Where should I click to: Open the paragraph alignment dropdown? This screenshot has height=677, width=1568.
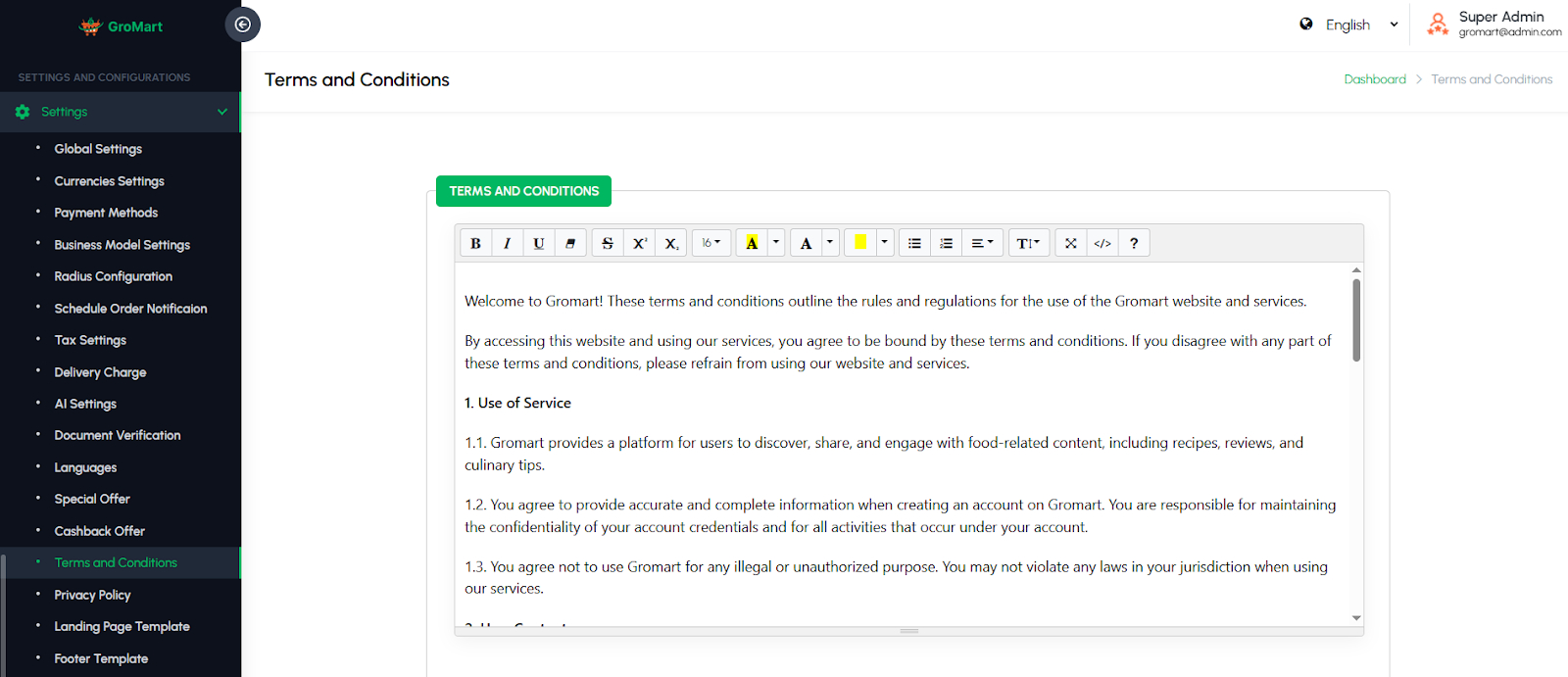pos(982,243)
